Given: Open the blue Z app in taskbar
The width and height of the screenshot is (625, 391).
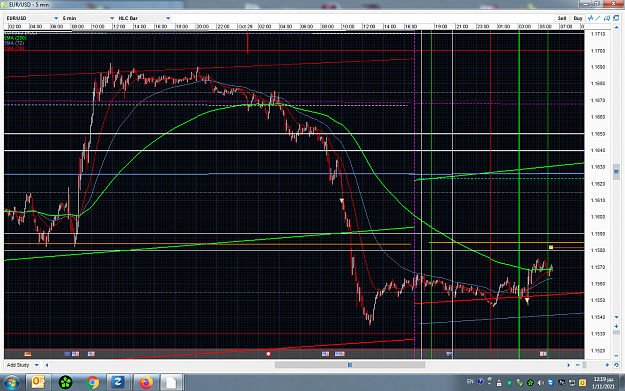Looking at the screenshot, I should pos(118,383).
